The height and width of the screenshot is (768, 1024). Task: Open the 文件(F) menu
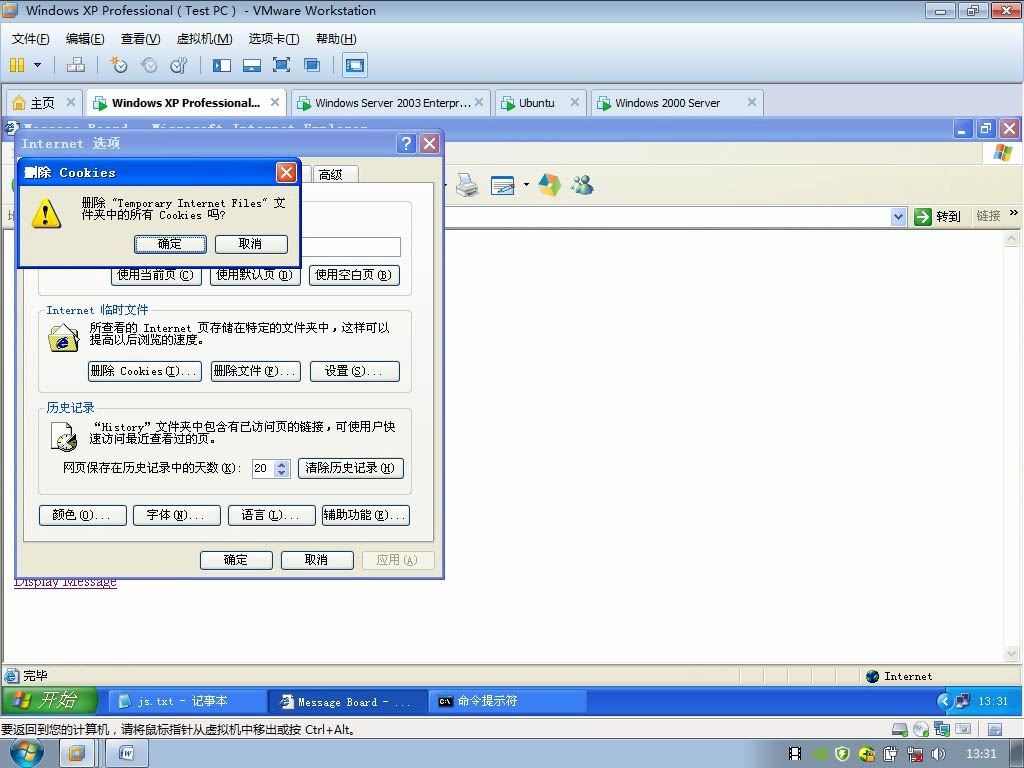pos(30,39)
